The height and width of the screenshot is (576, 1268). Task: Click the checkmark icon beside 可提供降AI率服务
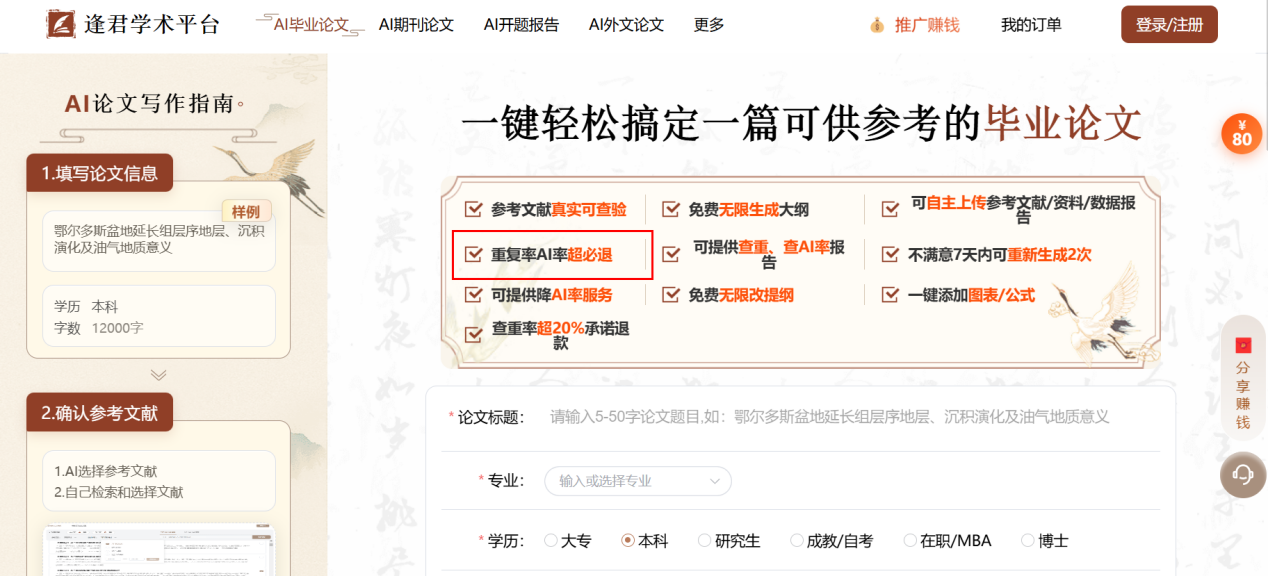473,295
